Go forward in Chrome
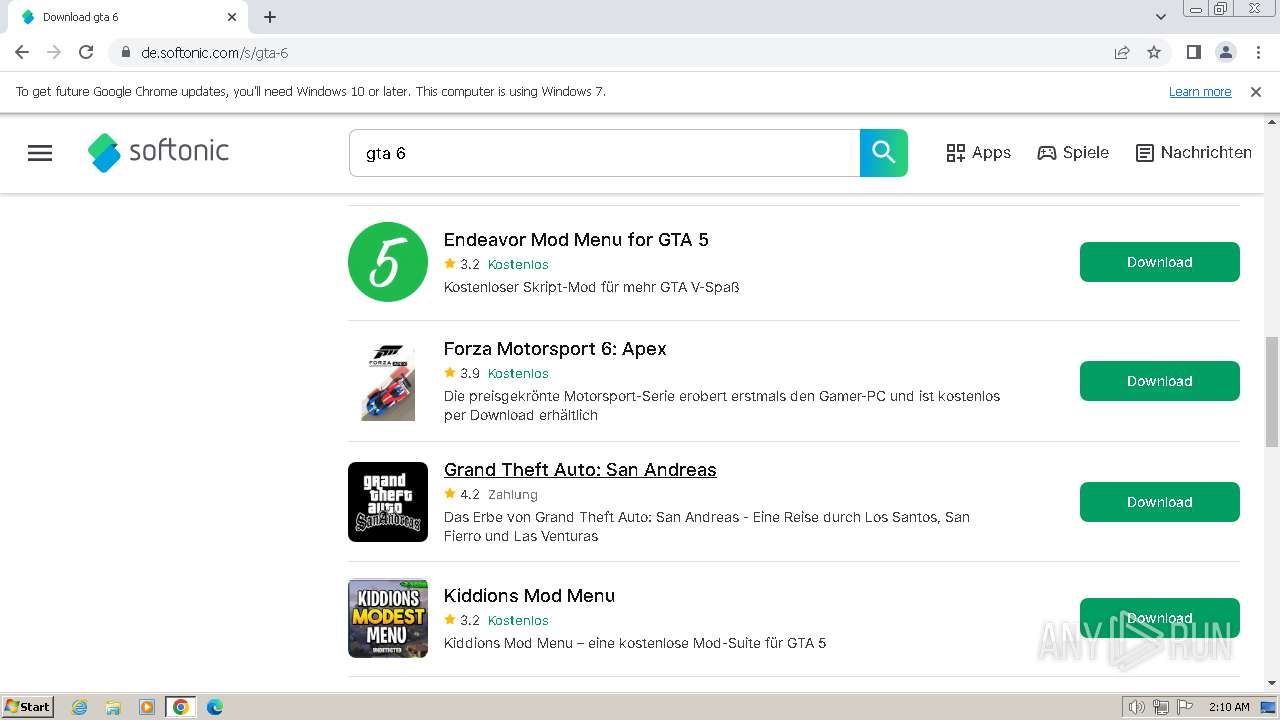This screenshot has width=1280, height=720. [x=54, y=52]
